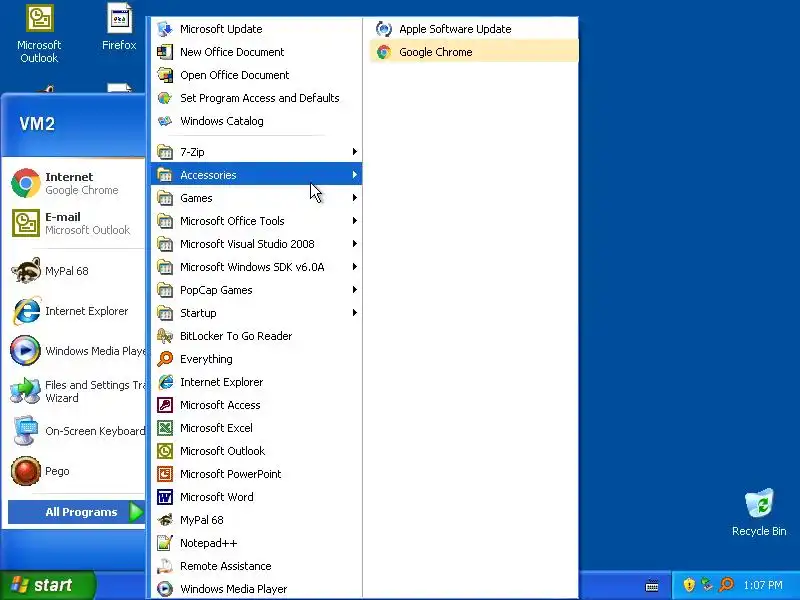This screenshot has width=800, height=600.
Task: Click the Microsoft Access icon
Action: 165,405
